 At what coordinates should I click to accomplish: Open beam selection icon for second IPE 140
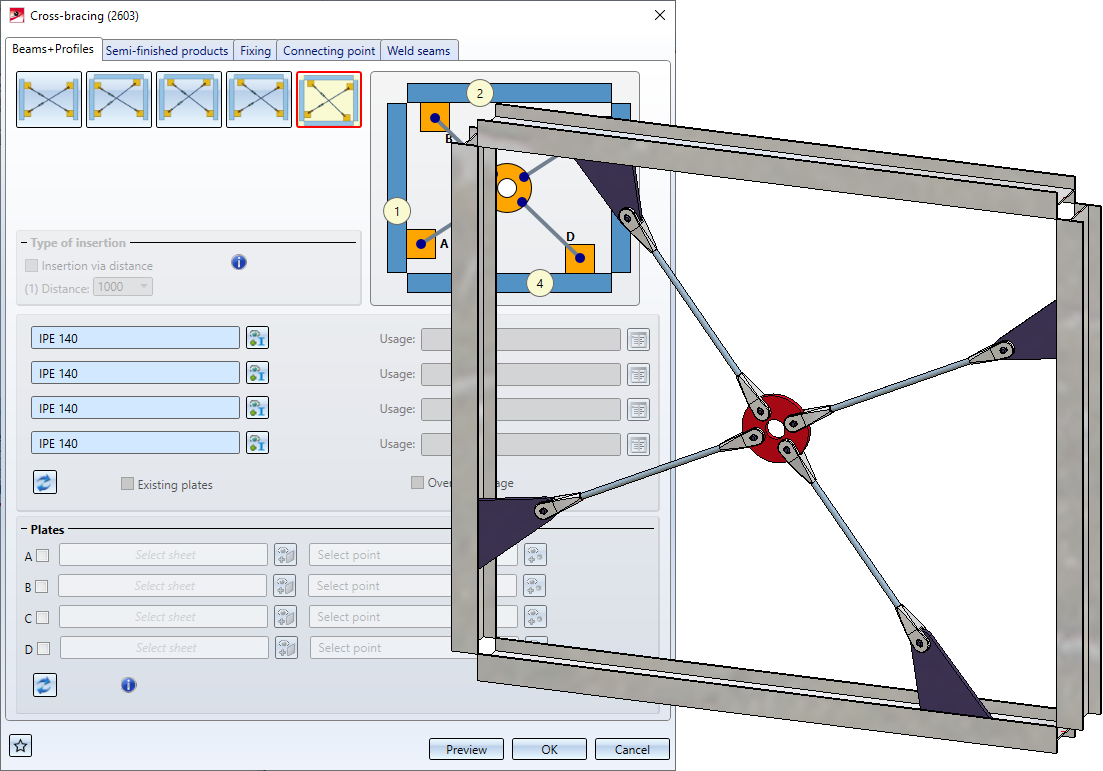[257, 373]
